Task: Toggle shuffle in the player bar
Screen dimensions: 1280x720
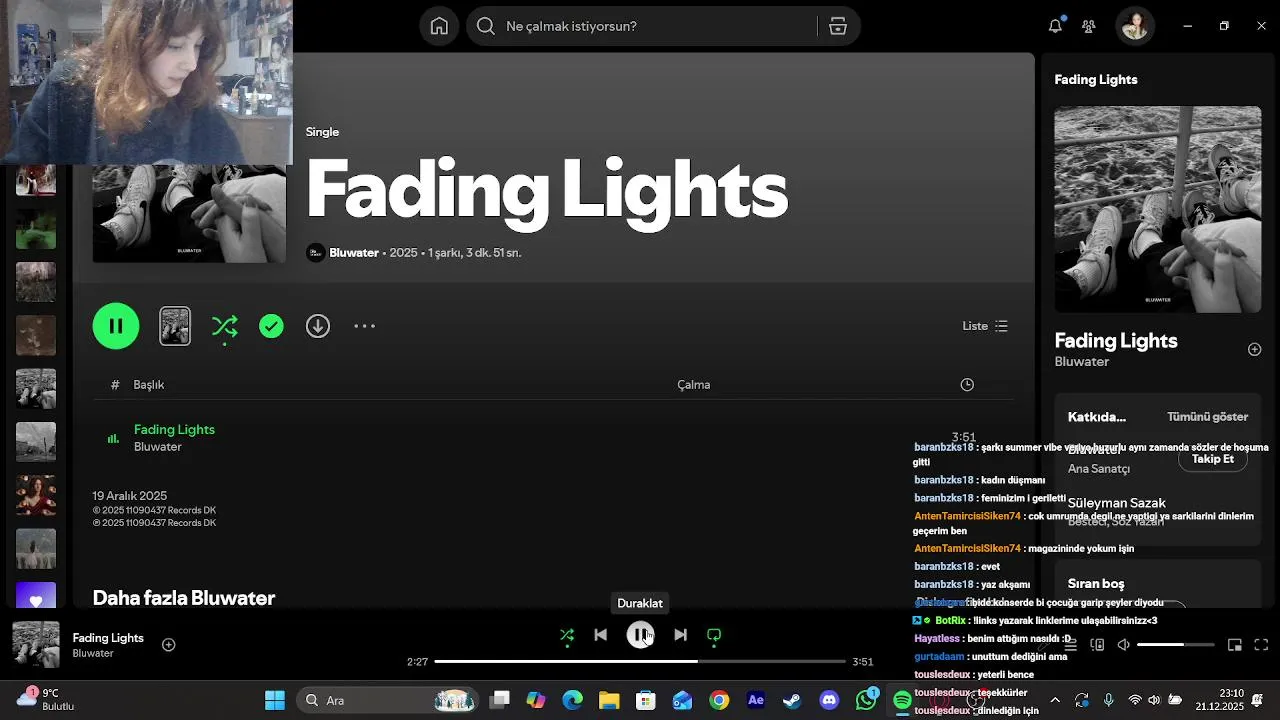Action: [x=567, y=635]
